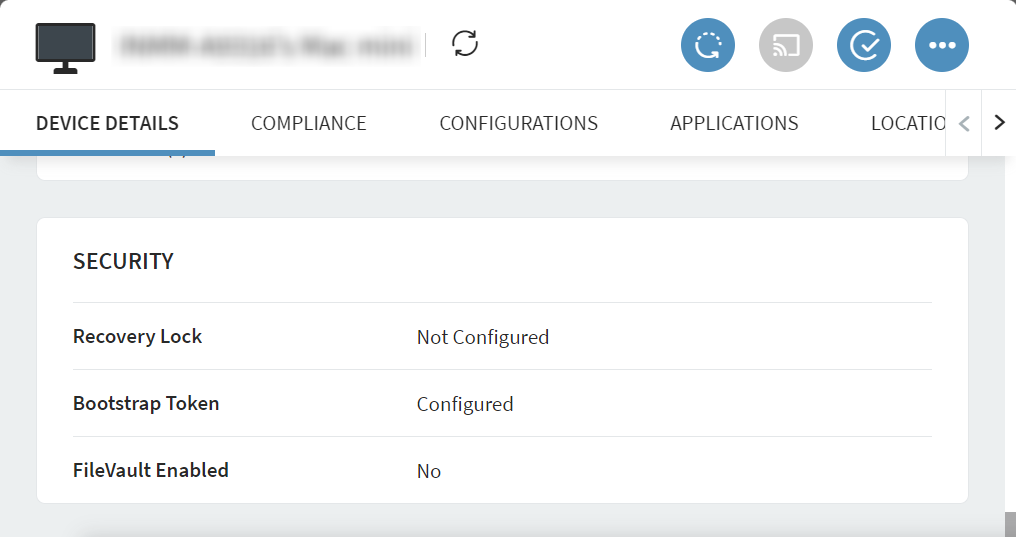Click the gray remote cast screen icon
Image resolution: width=1016 pixels, height=537 pixels.
pos(786,45)
